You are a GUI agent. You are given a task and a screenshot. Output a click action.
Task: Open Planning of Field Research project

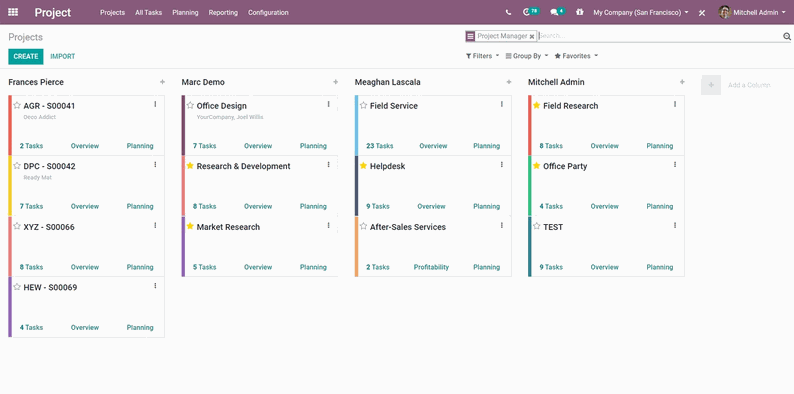pos(660,146)
